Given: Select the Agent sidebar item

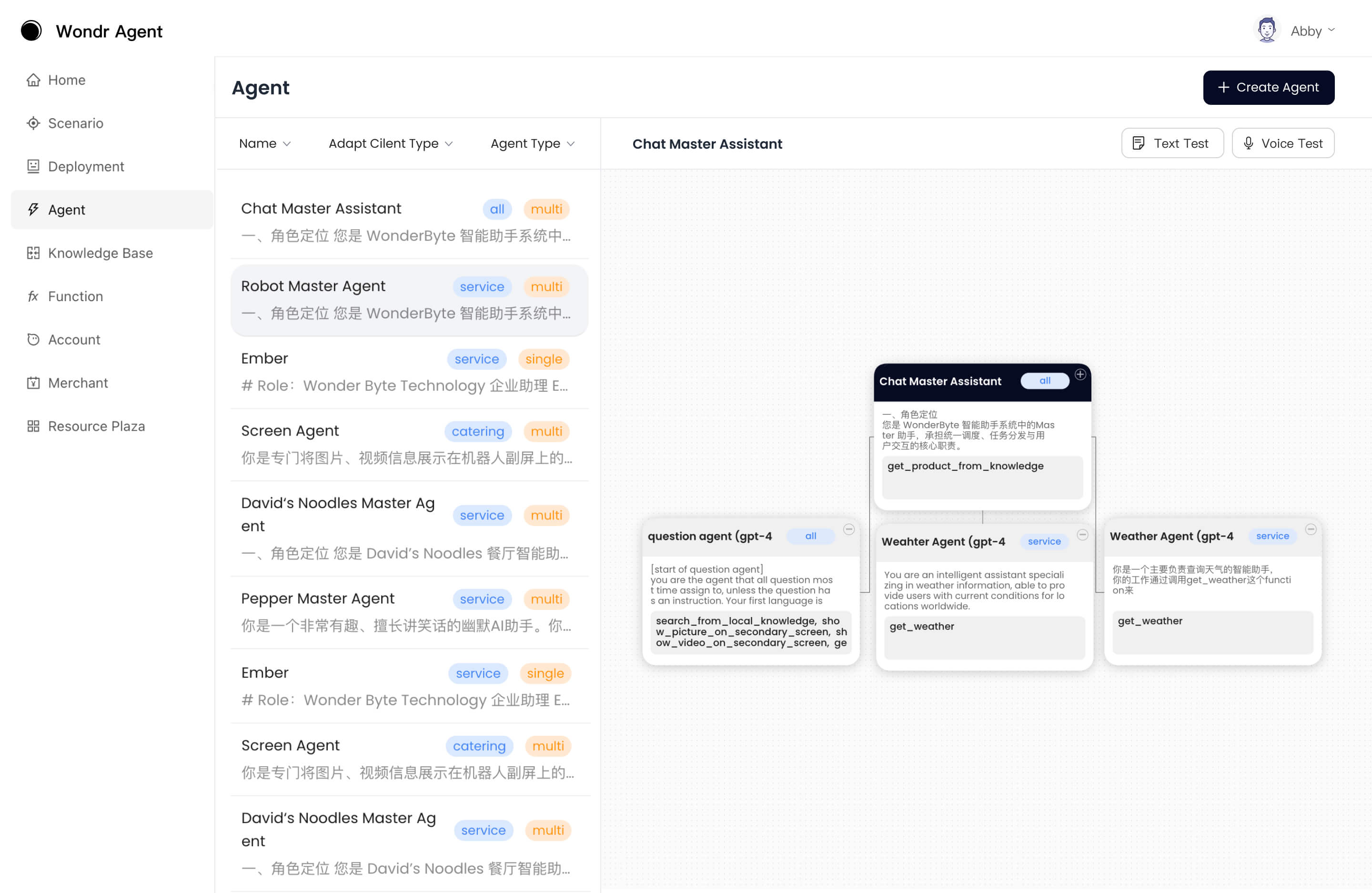Looking at the screenshot, I should [x=66, y=210].
